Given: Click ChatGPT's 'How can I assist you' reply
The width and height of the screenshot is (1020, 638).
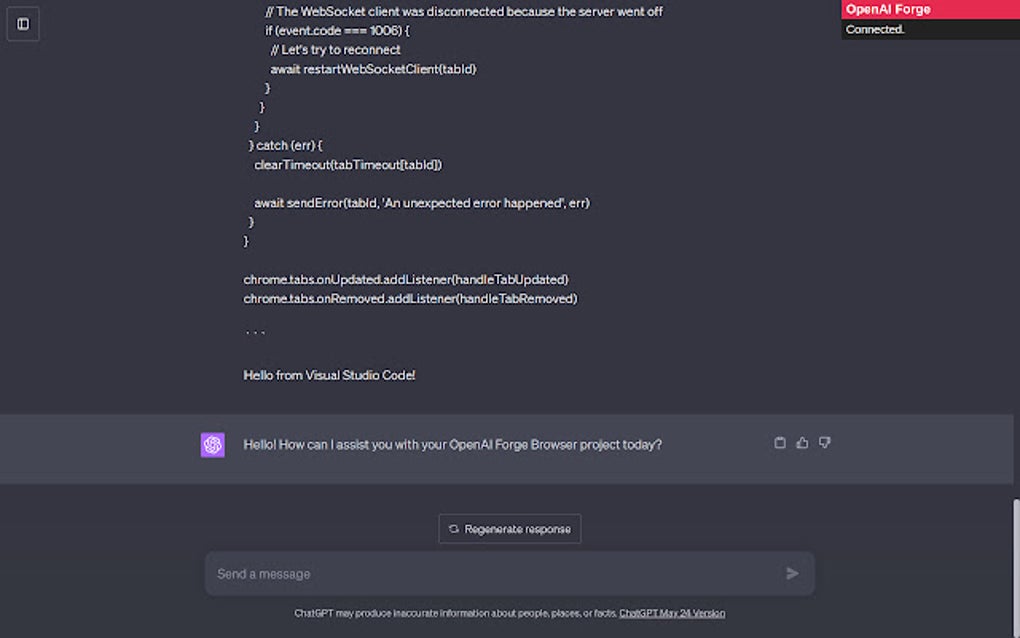Looking at the screenshot, I should [x=452, y=444].
